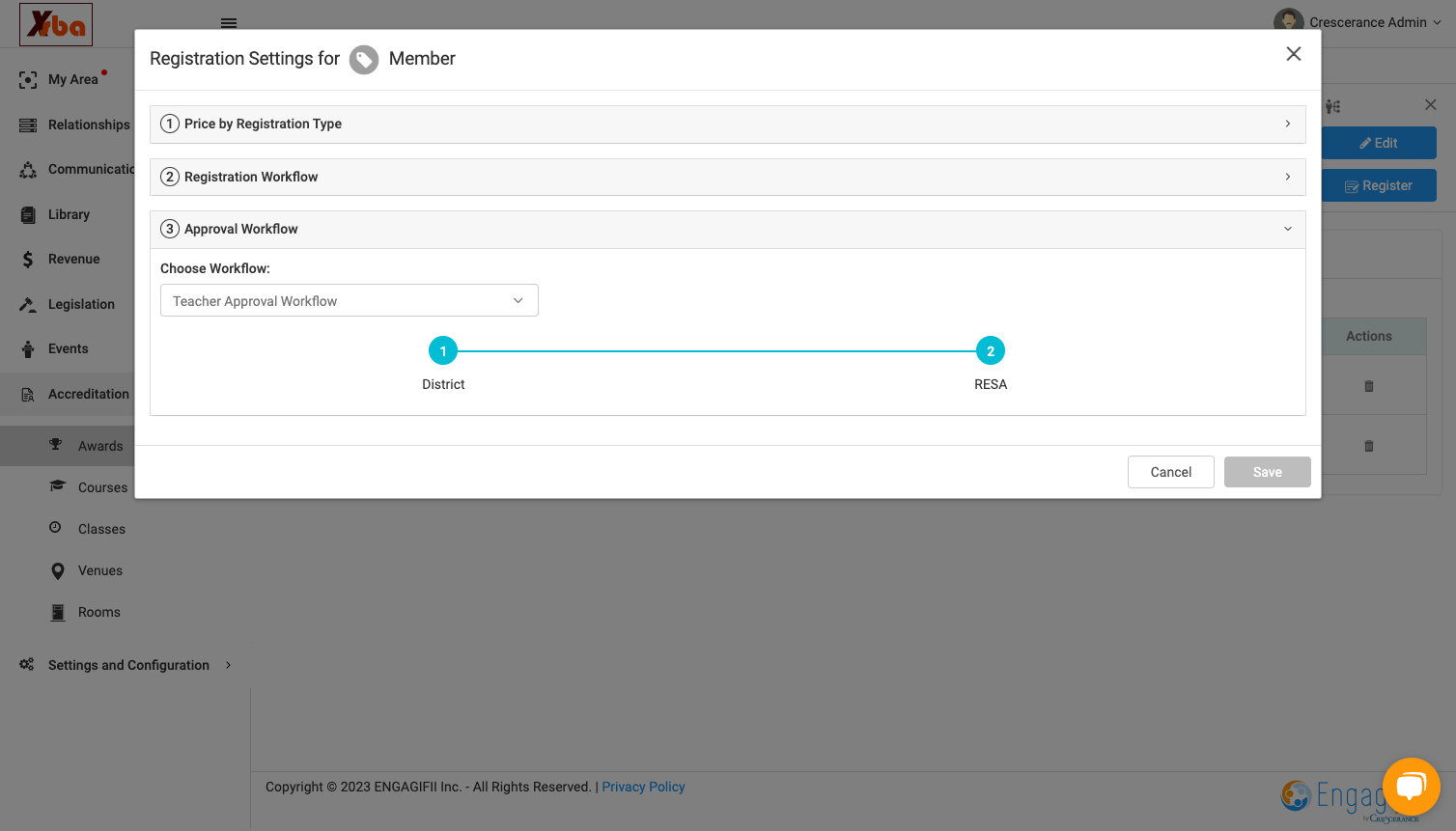
Task: Click the Venues location pin icon
Action: pos(58,571)
